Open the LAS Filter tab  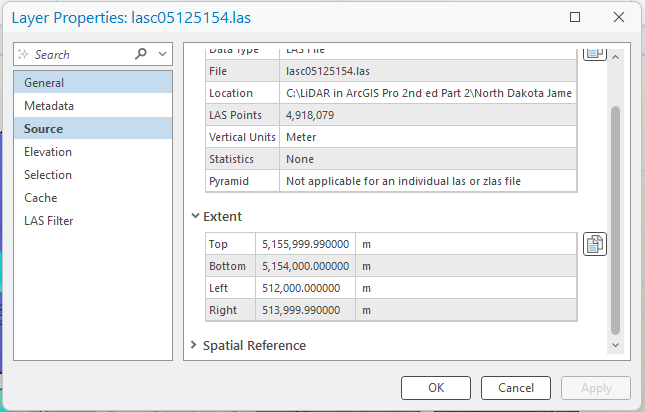(x=93, y=221)
